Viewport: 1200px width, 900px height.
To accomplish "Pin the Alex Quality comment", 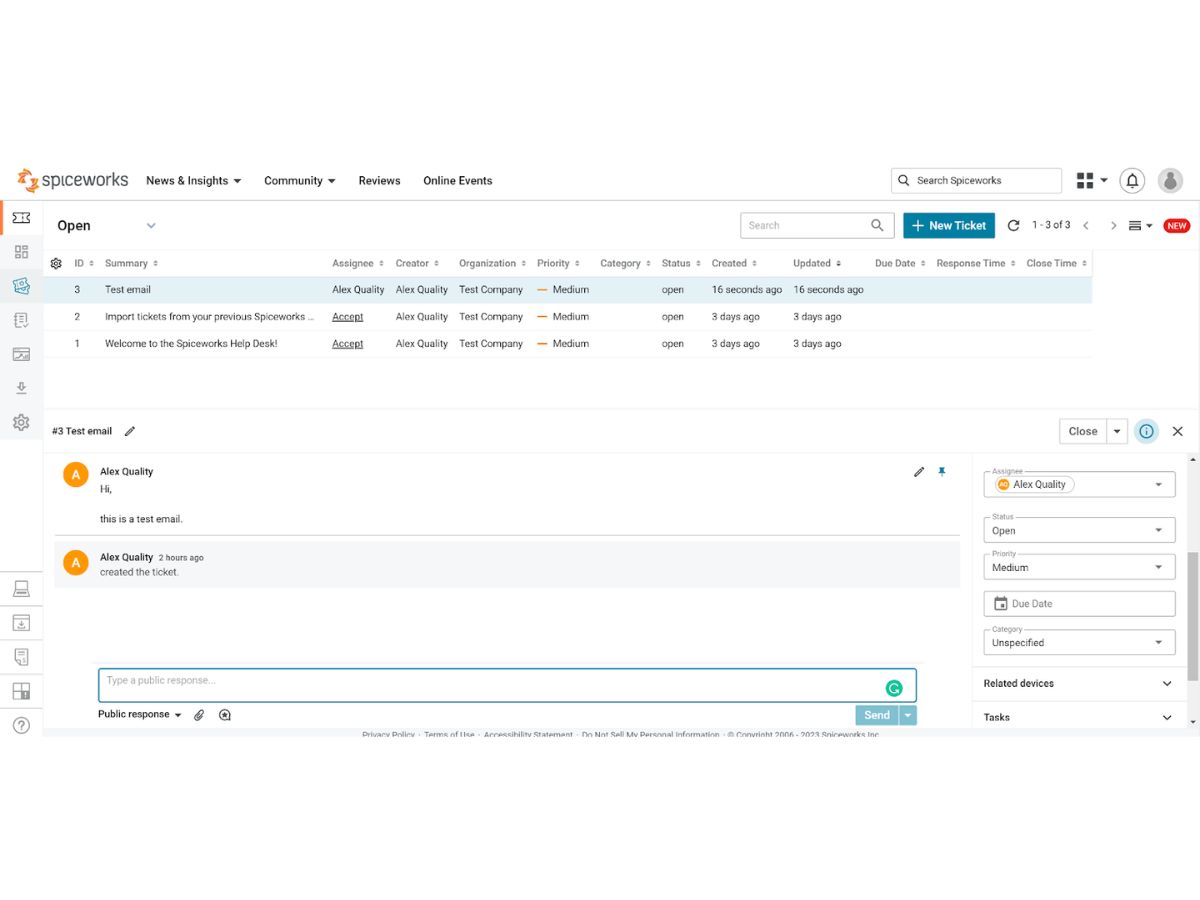I will click(x=942, y=472).
